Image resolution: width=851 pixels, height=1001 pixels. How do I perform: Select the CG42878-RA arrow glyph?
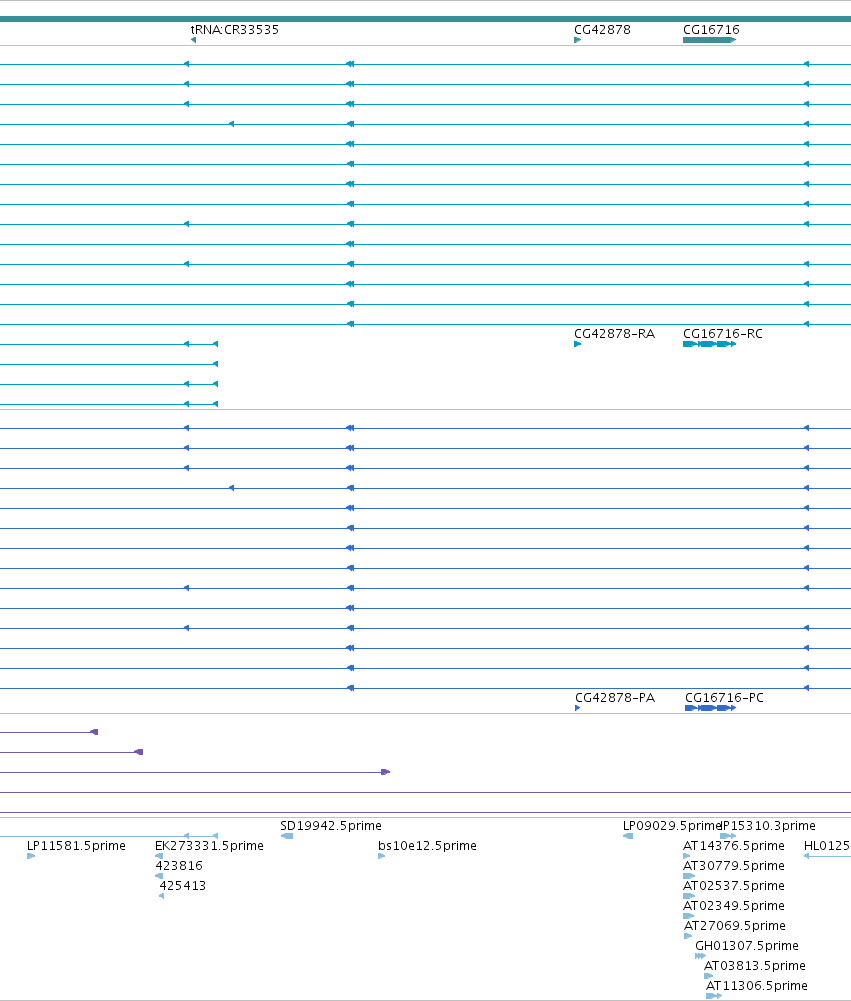(578, 344)
